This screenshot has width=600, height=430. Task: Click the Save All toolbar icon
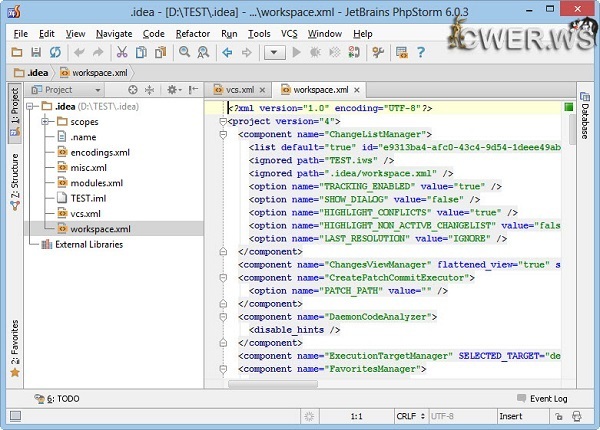[x=35, y=52]
